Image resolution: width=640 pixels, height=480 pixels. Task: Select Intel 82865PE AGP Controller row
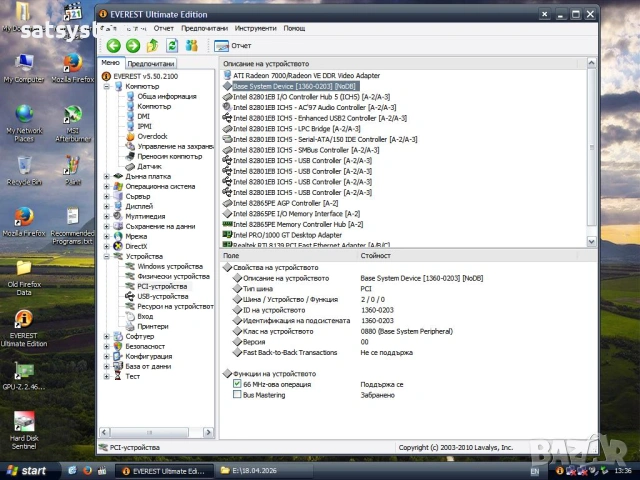(285, 203)
